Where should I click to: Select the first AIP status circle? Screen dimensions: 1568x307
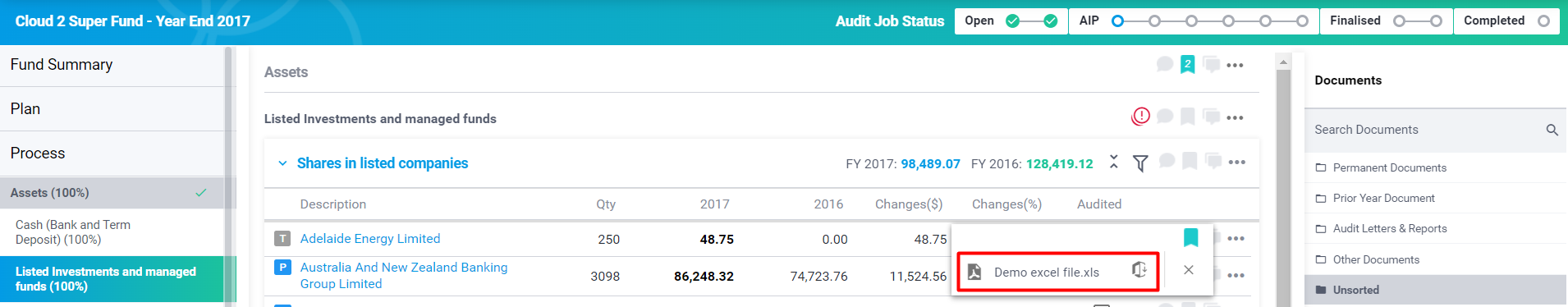(x=1117, y=21)
